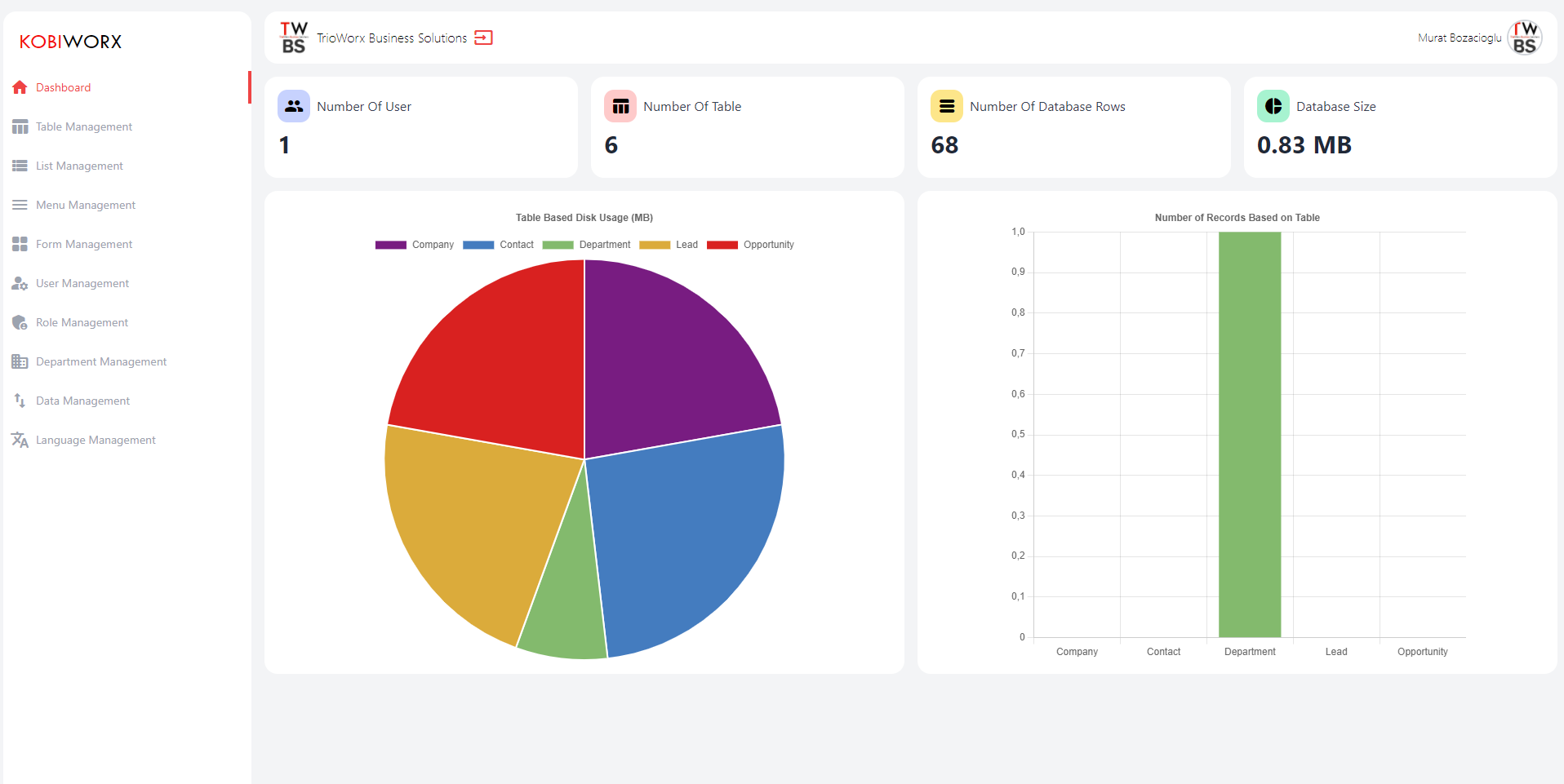Open List Management page
Image resolution: width=1564 pixels, height=784 pixels.
pos(127,166)
